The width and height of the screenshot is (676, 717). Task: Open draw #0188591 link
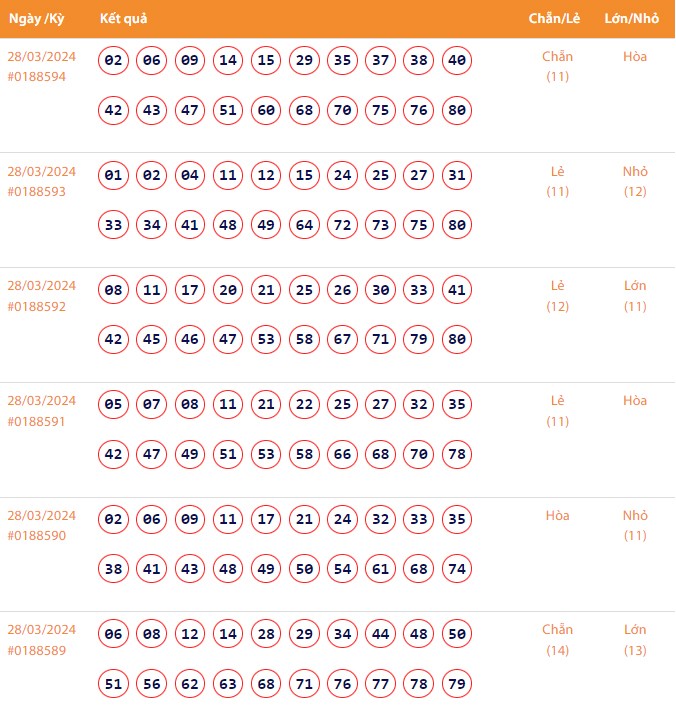pos(36,422)
